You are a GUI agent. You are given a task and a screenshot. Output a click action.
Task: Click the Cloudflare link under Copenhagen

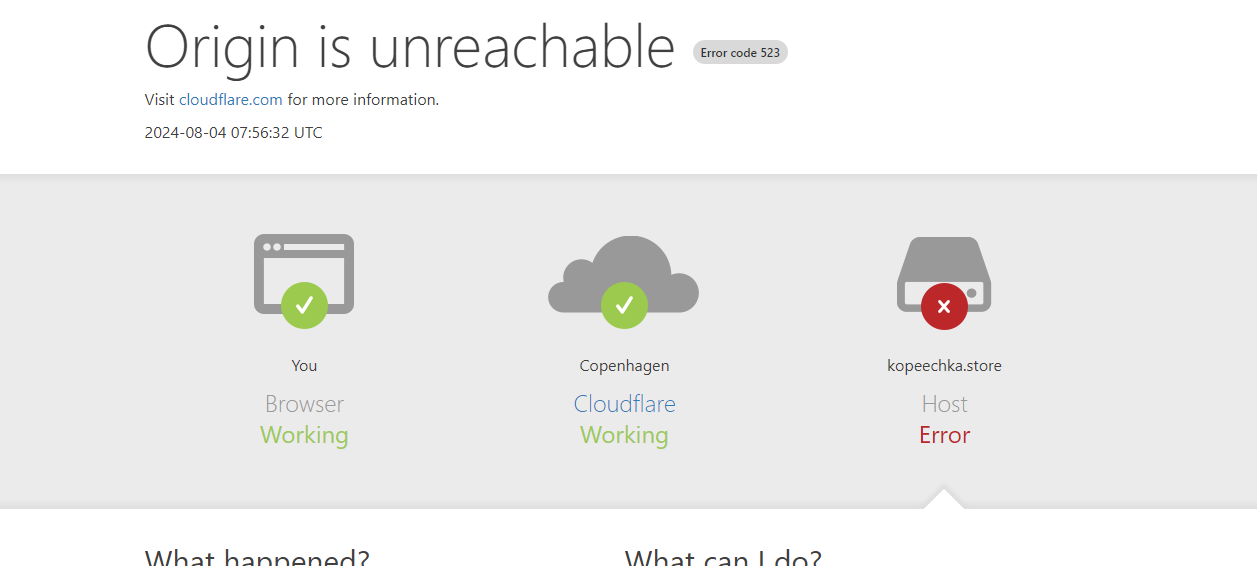click(x=624, y=404)
